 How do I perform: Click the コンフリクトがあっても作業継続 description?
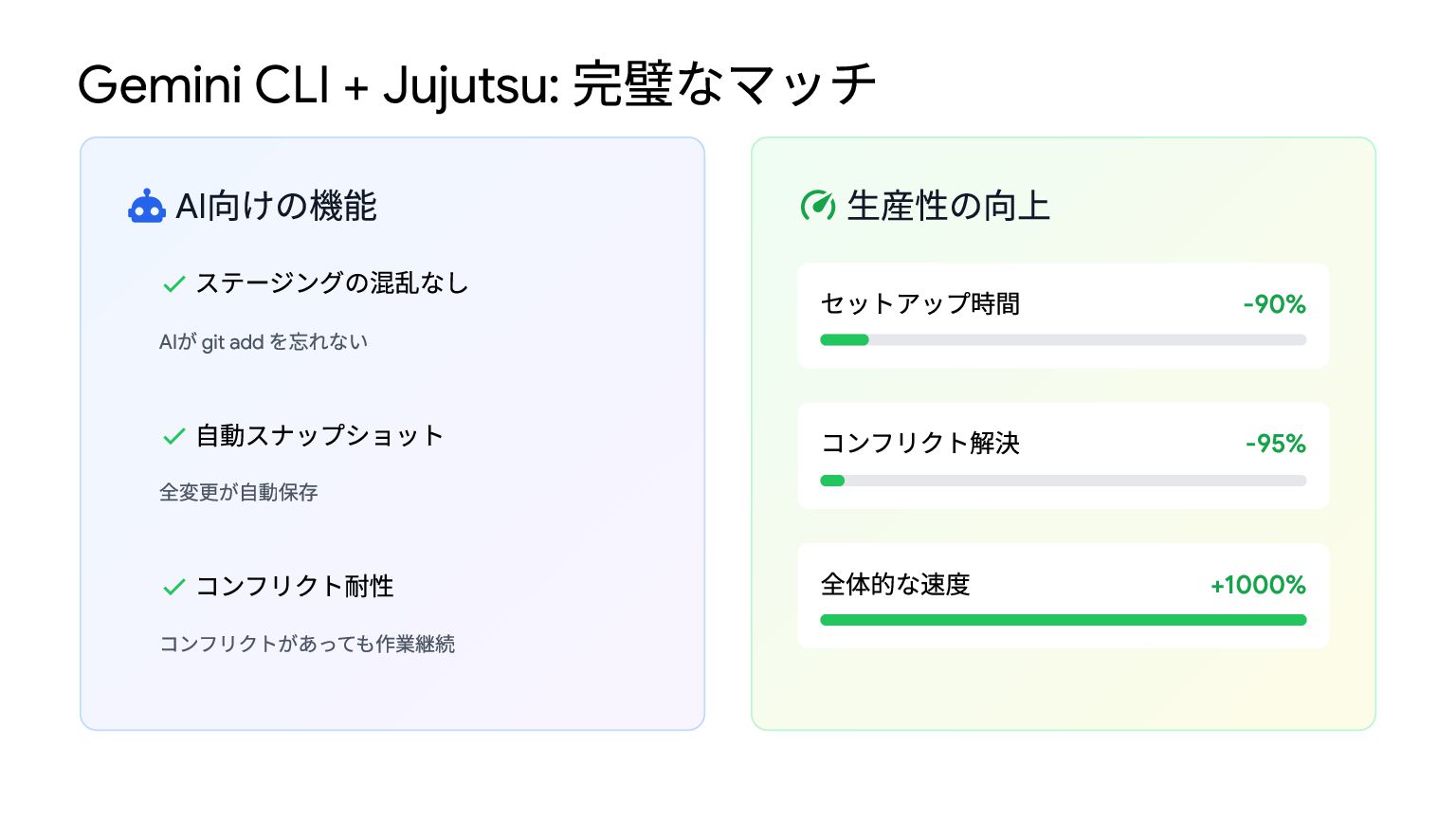pos(307,644)
